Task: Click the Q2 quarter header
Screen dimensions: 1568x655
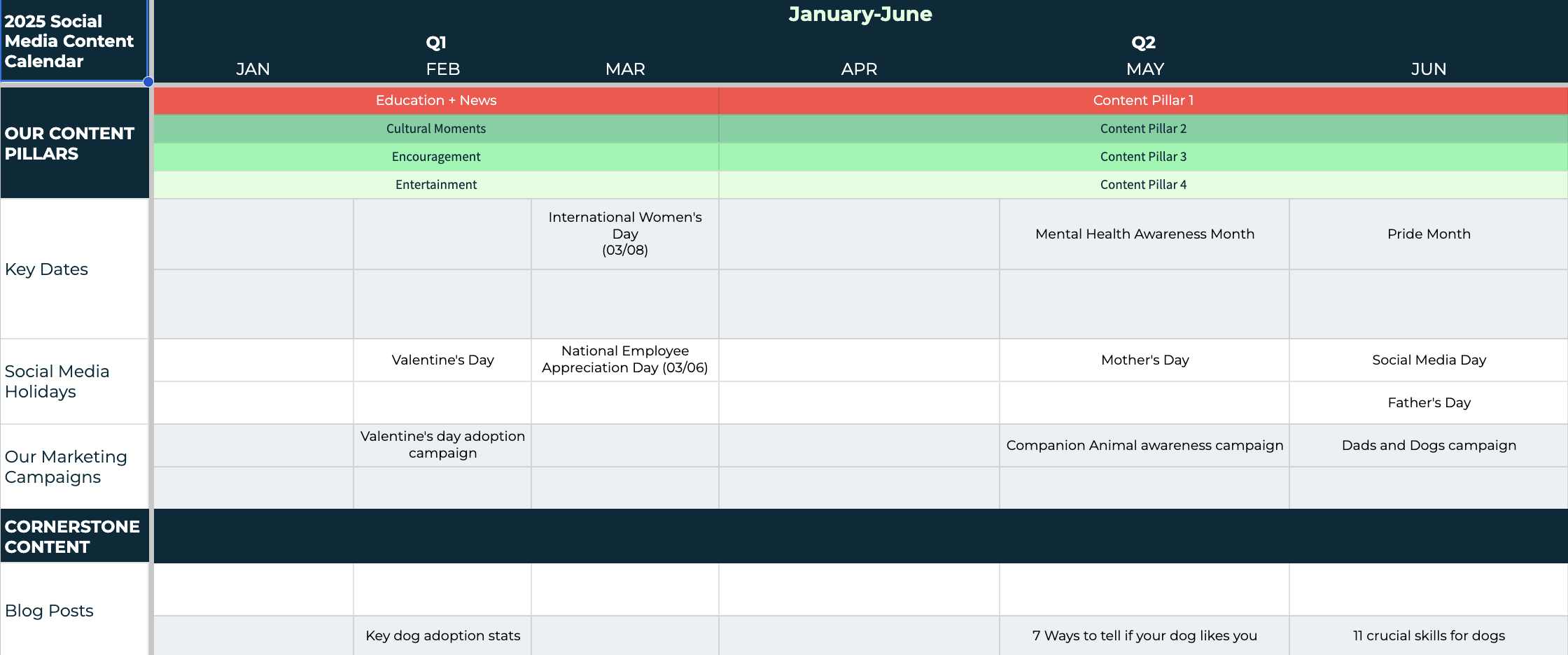Action: pyautogui.click(x=1143, y=43)
